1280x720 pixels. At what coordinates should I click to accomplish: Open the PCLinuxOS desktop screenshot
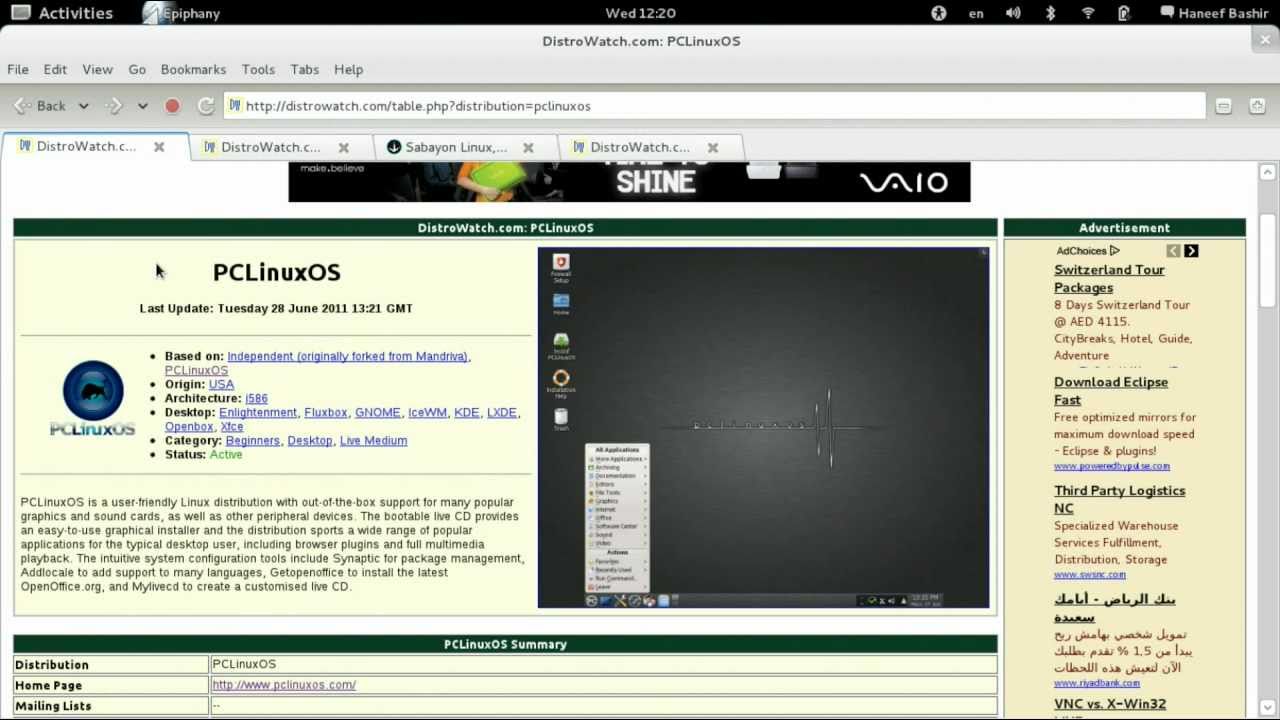(763, 428)
